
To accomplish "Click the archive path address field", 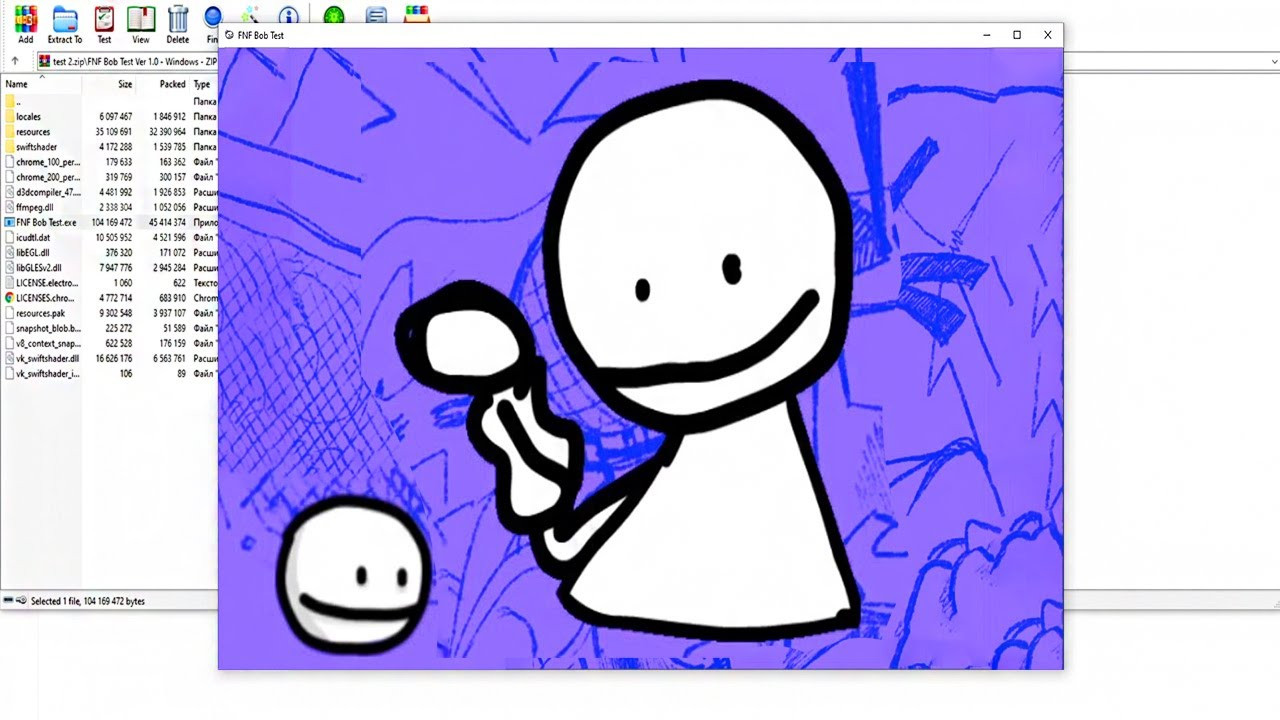I will pos(127,61).
